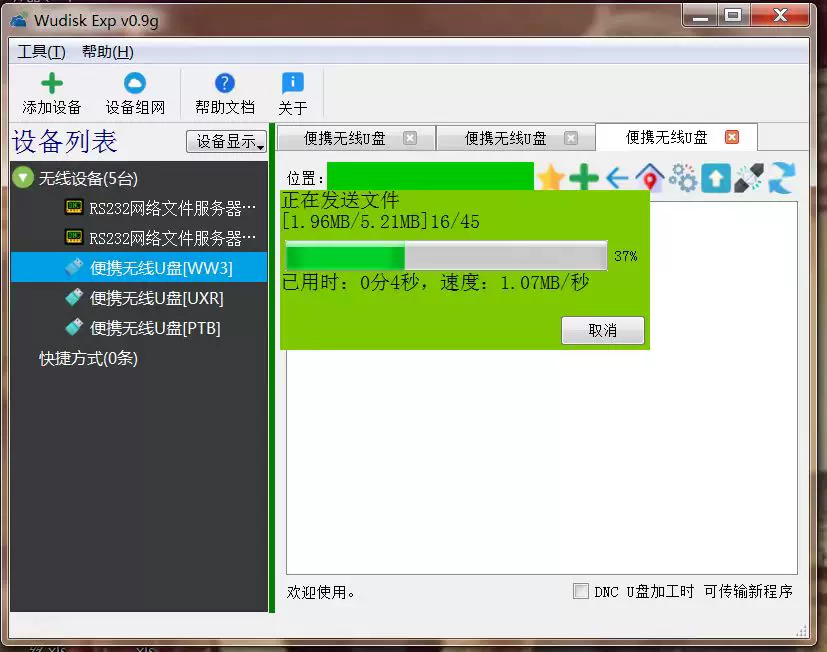Click the home location pin icon

pos(650,177)
